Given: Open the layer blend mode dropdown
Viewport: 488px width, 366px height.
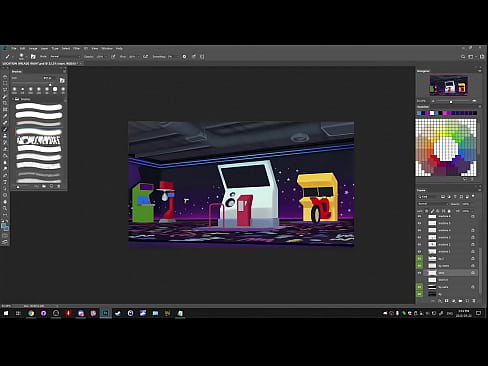Looking at the screenshot, I should pyautogui.click(x=432, y=204).
